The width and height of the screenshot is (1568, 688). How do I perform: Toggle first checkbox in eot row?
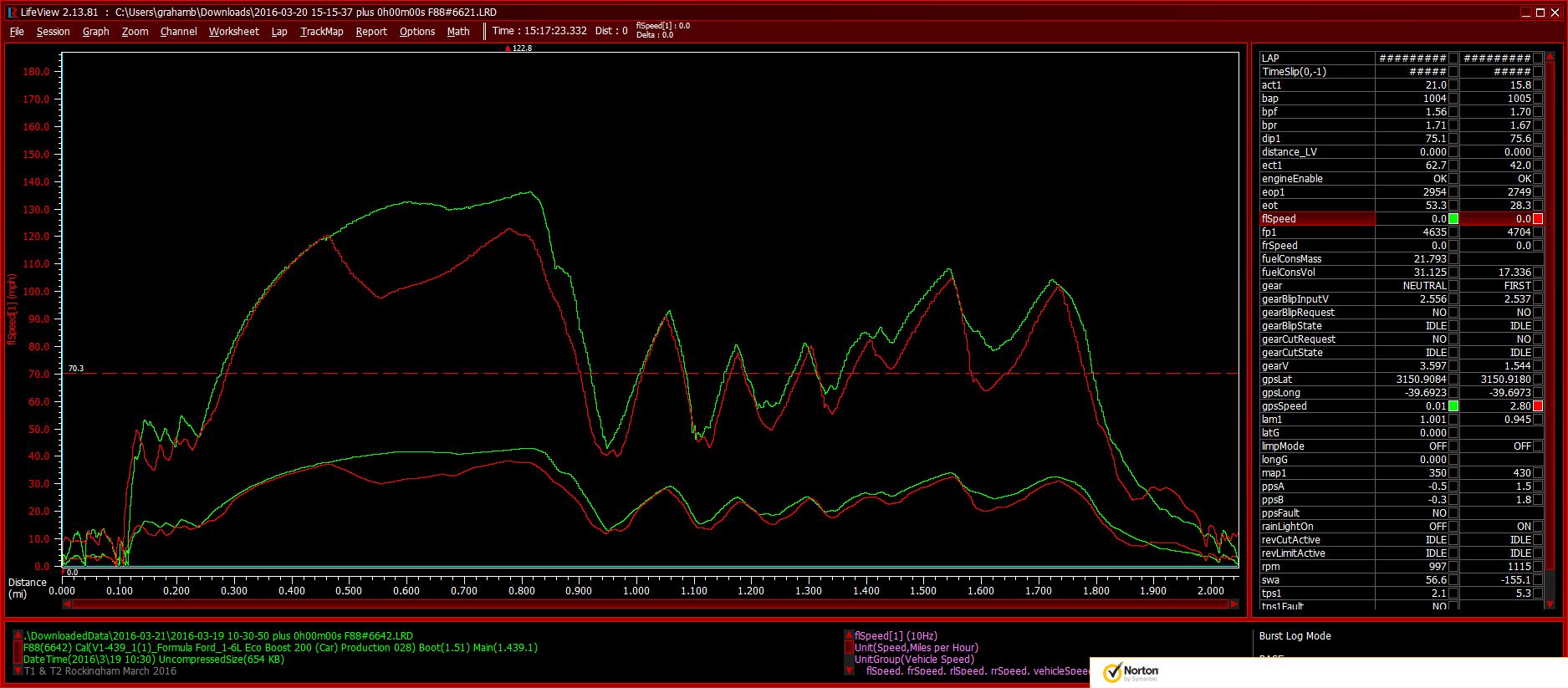1453,206
